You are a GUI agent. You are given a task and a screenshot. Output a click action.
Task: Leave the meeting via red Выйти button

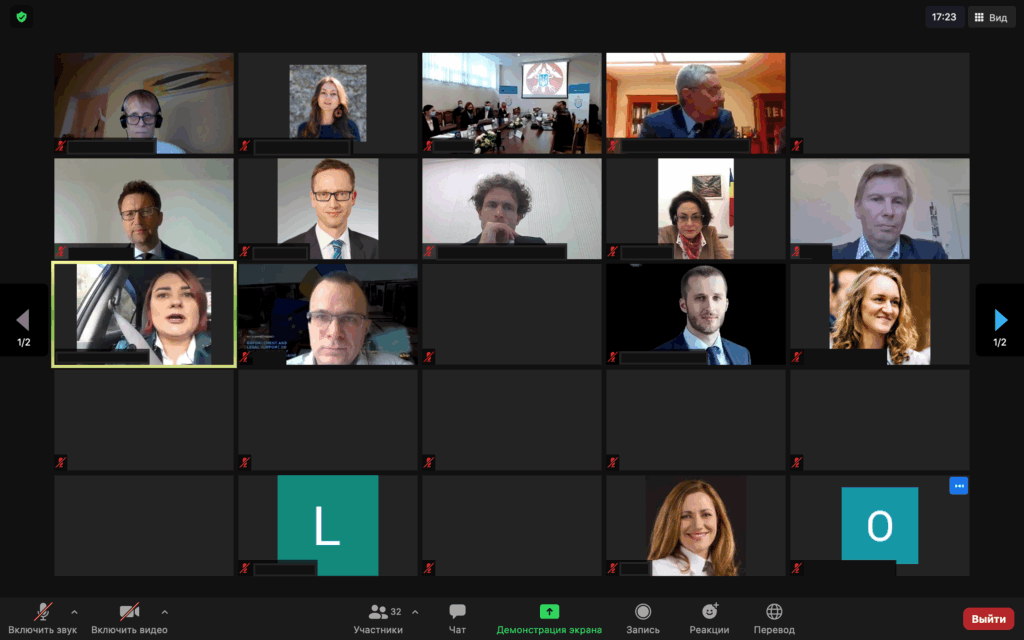(x=988, y=618)
